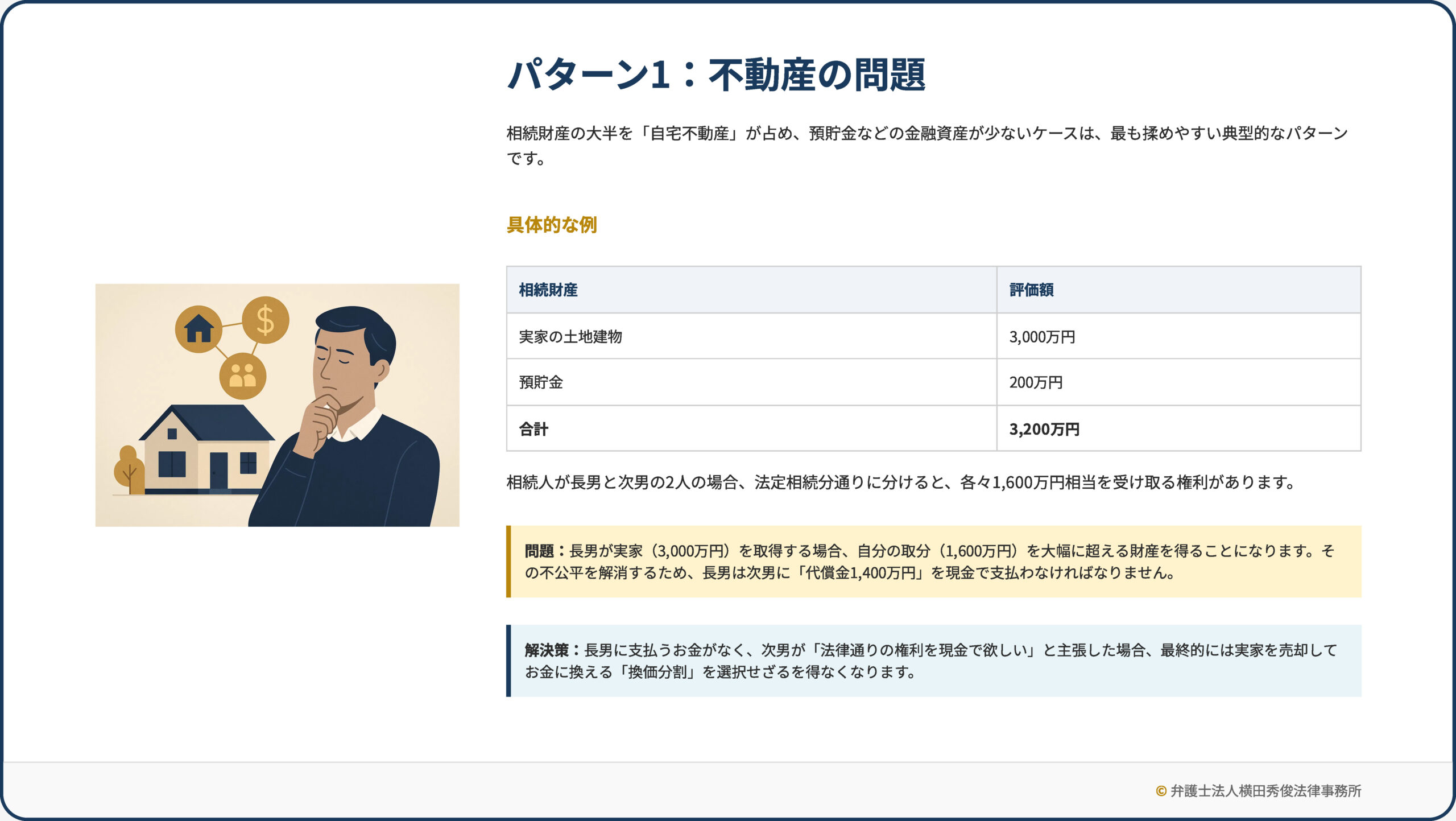Click the house icon in gold circle
1456x821 pixels.
[x=198, y=329]
